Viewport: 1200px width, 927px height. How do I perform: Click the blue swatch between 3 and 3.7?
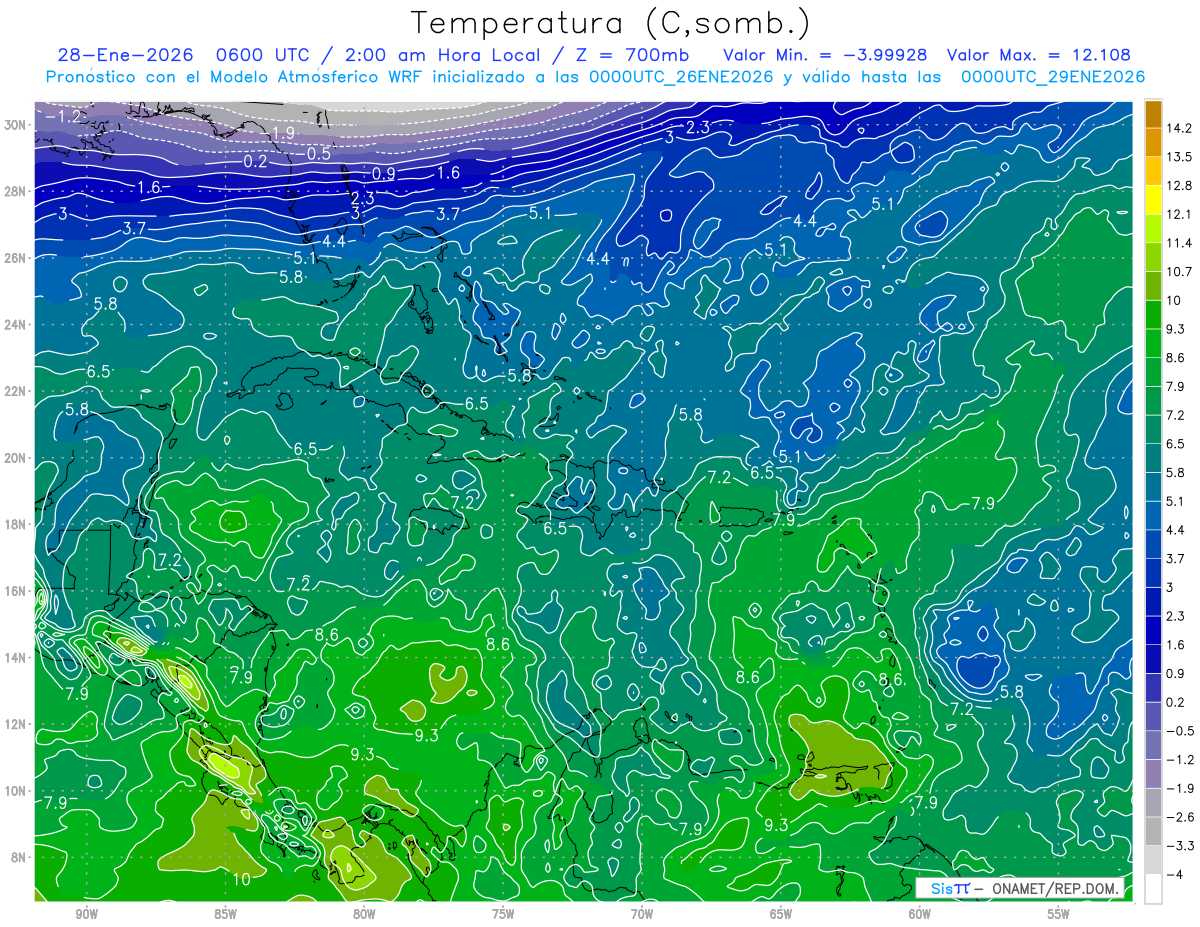point(1153,573)
